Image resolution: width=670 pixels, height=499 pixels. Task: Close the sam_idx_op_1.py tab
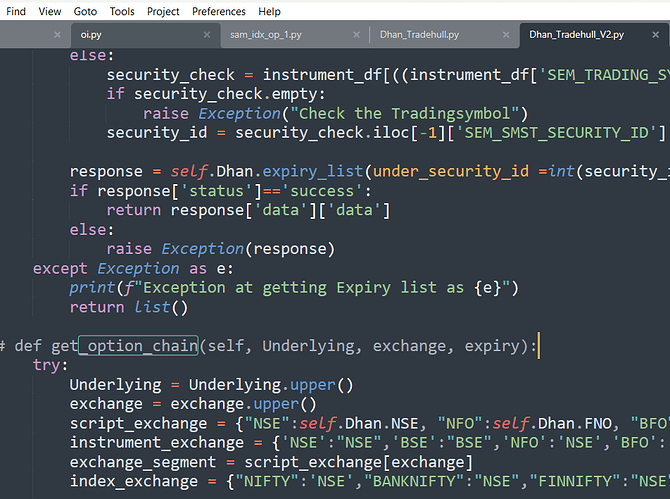(x=356, y=35)
